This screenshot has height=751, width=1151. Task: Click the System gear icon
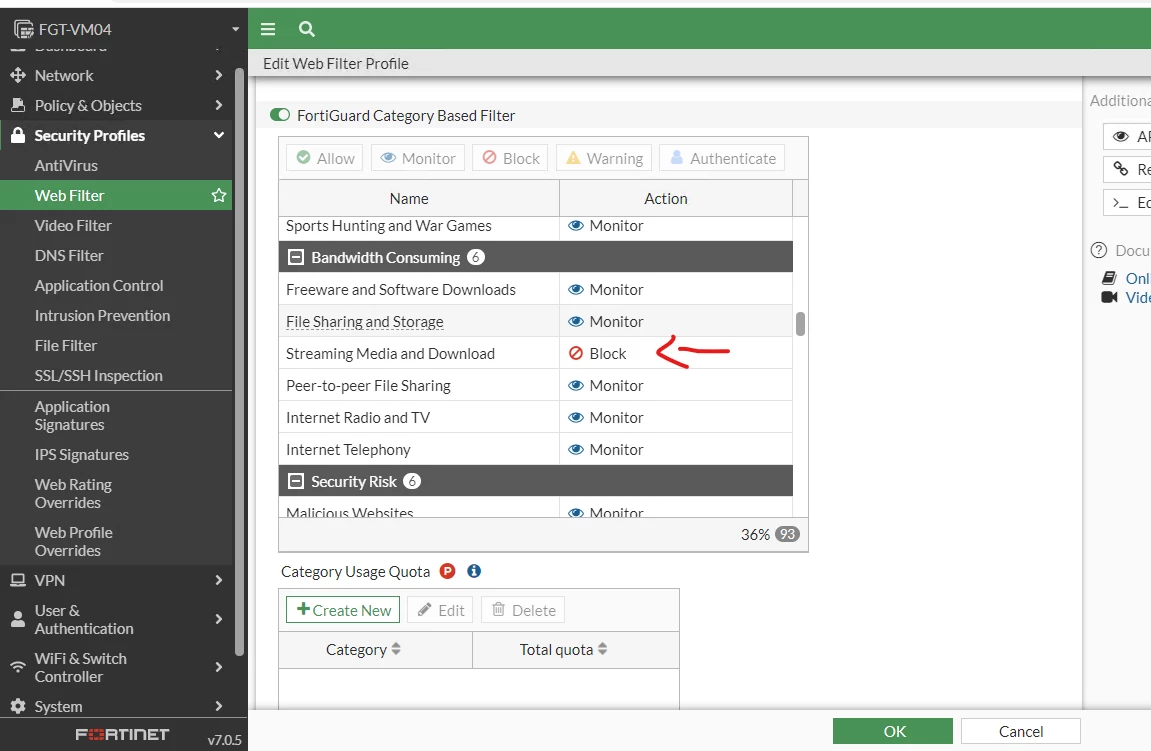(18, 706)
